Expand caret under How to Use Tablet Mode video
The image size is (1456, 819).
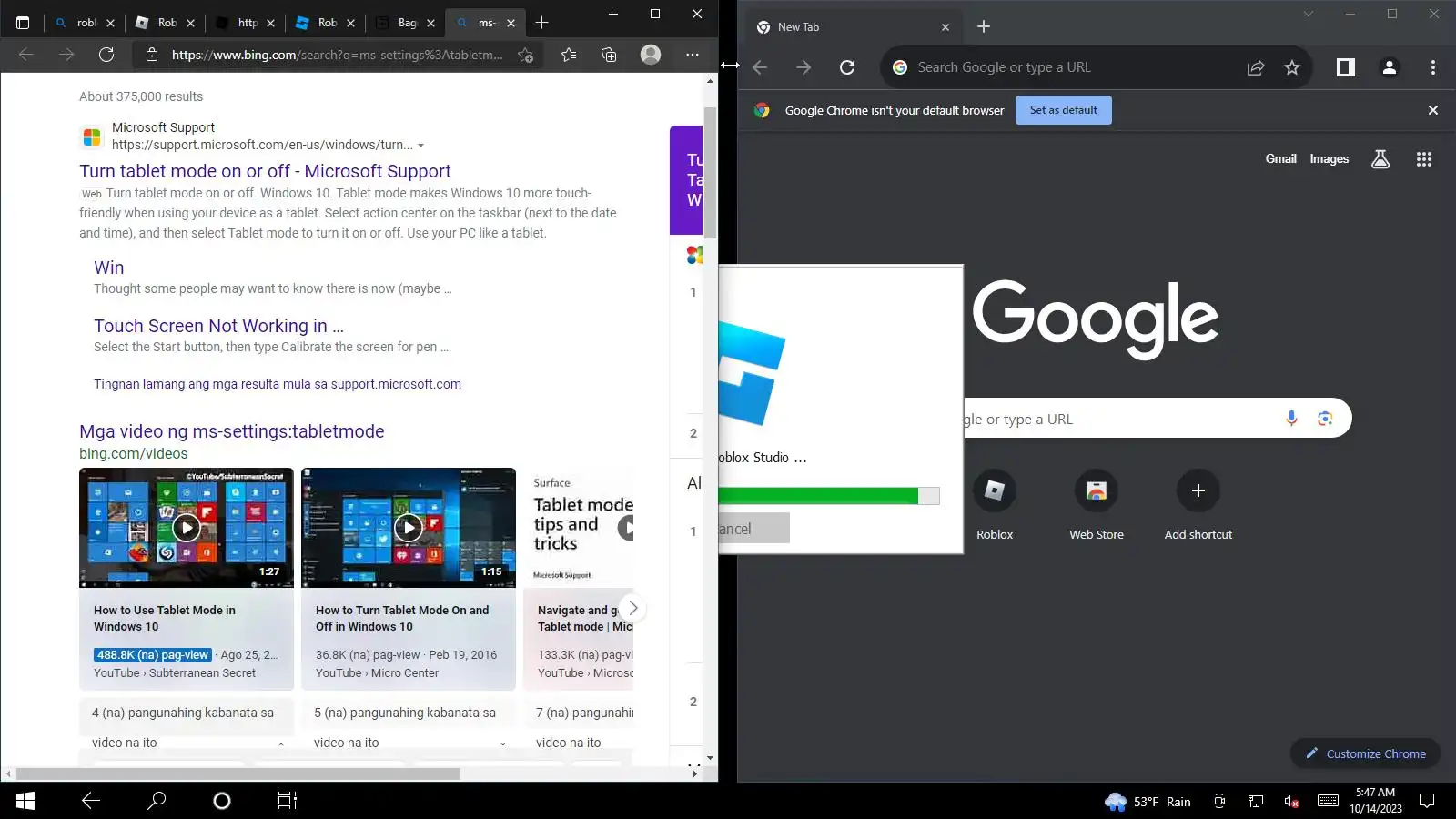pyautogui.click(x=280, y=743)
